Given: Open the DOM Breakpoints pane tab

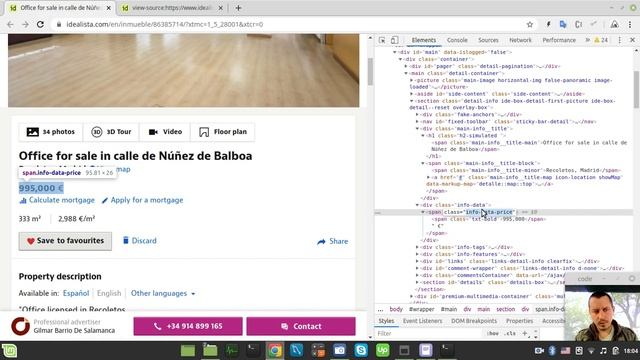Looking at the screenshot, I should click(x=474, y=321).
